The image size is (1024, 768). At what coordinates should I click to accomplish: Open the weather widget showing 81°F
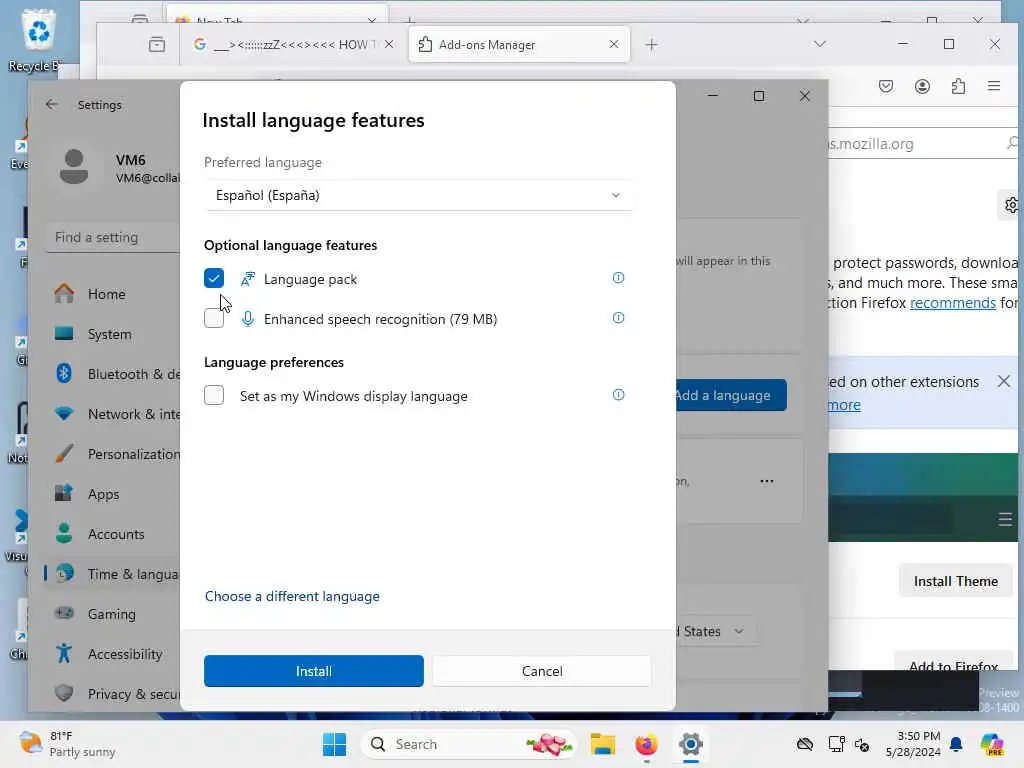(67, 744)
